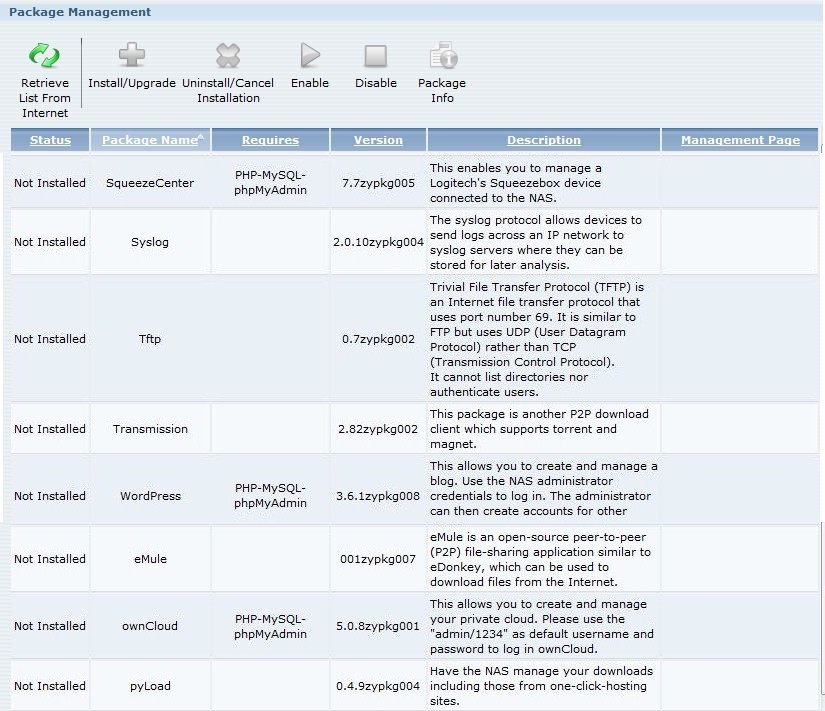The height and width of the screenshot is (711, 825).
Task: Open the Package Info icon
Action: point(443,55)
